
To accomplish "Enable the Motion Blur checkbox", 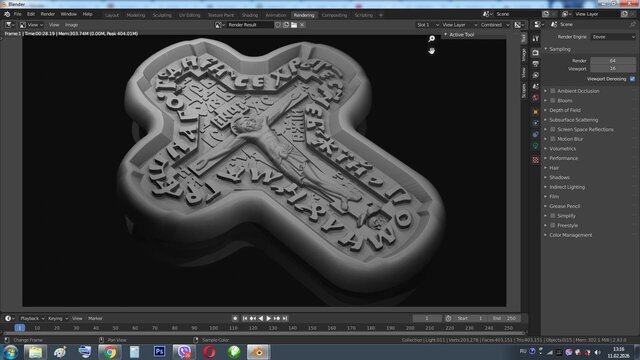I will coord(553,139).
